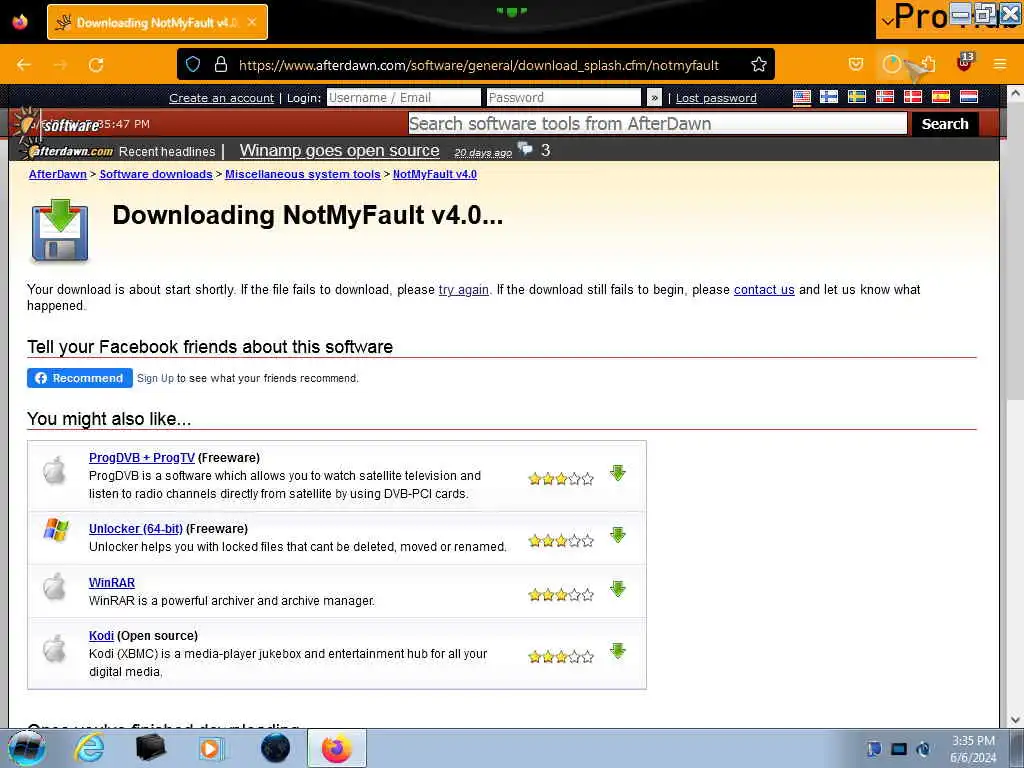The image size is (1024, 768).
Task: Download WinRAR via green arrow icon
Action: coord(618,589)
